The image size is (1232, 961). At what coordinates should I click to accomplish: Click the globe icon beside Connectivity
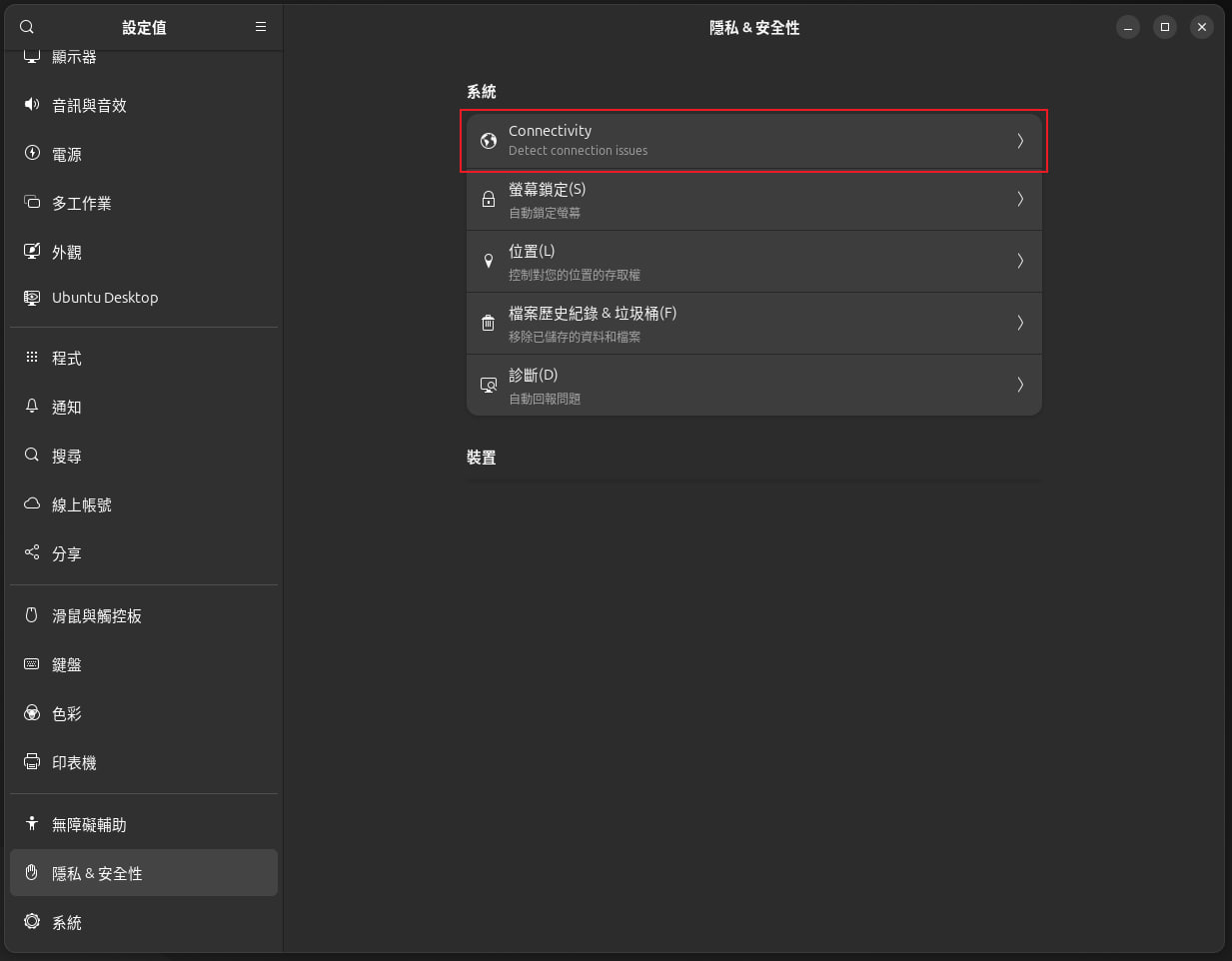[489, 141]
